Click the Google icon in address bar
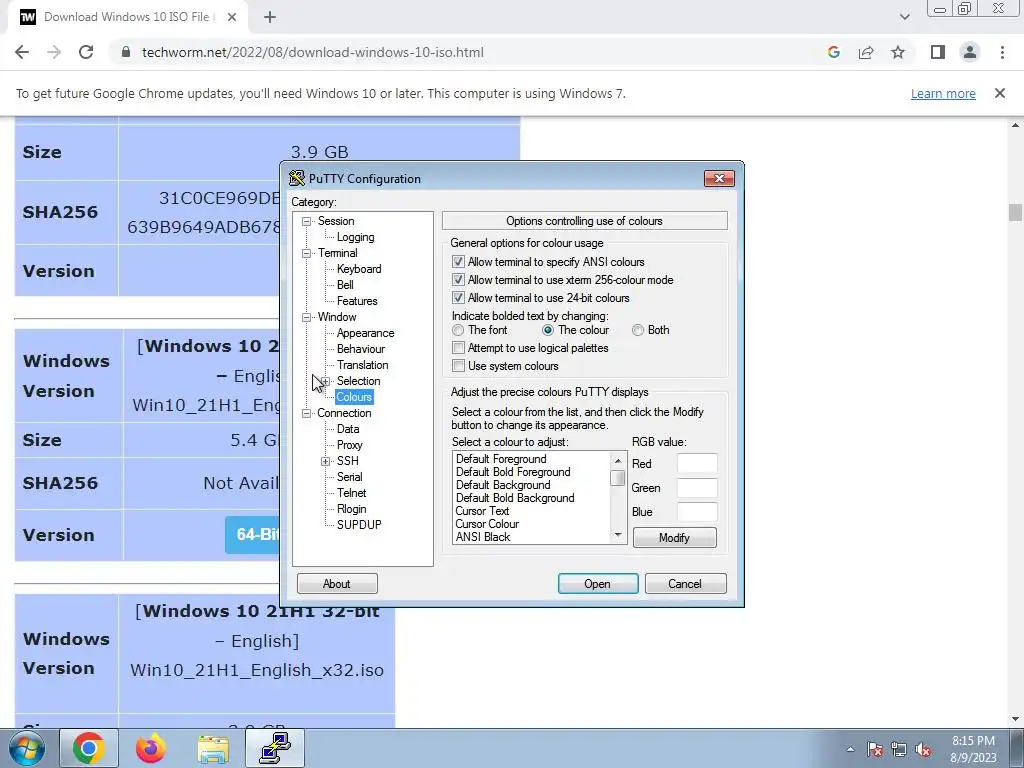Viewport: 1024px width, 768px height. coord(833,52)
